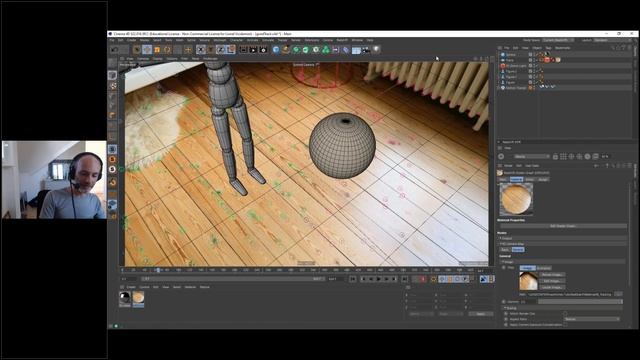Click the red Record keyframe button

click(x=423, y=279)
